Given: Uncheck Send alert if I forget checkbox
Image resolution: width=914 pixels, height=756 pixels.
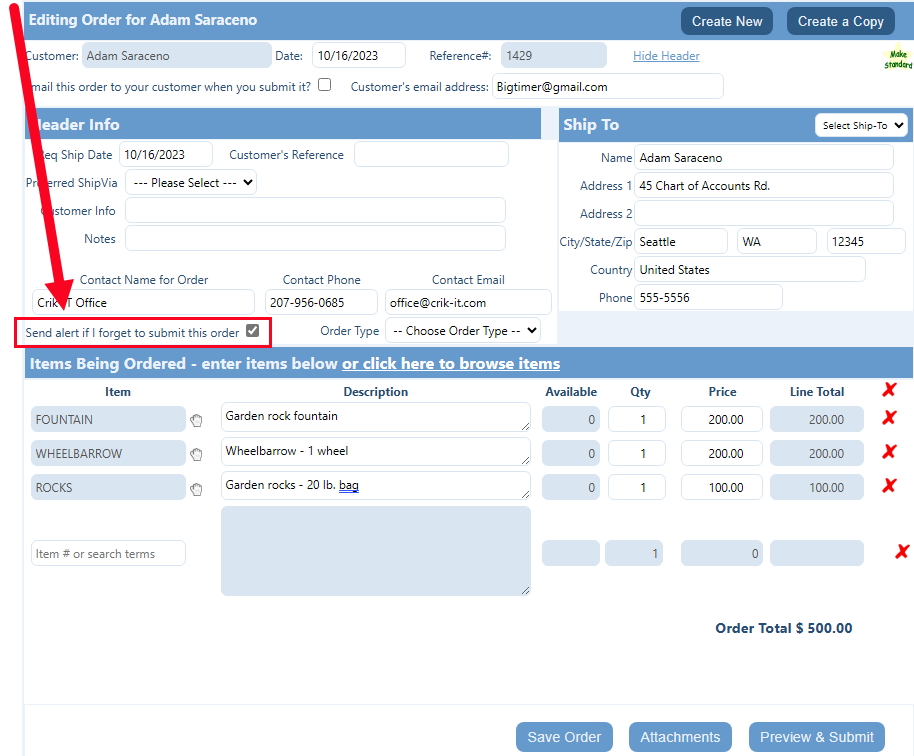Looking at the screenshot, I should pyautogui.click(x=253, y=331).
